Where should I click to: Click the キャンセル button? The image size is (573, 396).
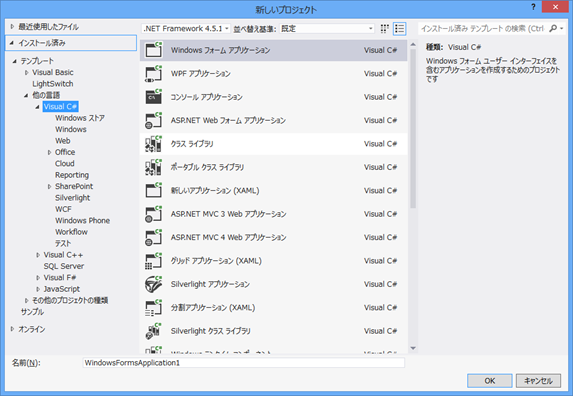pyautogui.click(x=538, y=381)
